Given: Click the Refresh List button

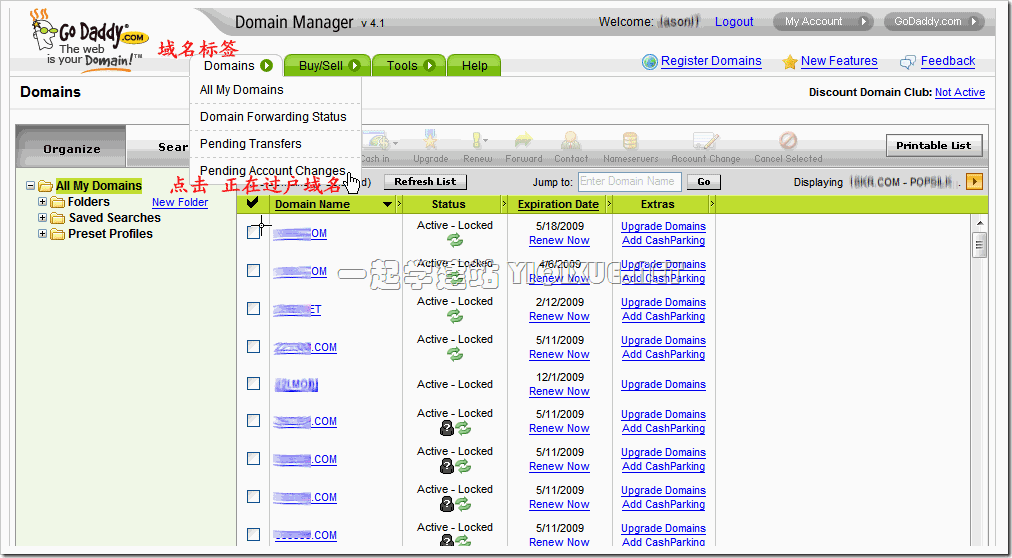Looking at the screenshot, I should (x=425, y=182).
